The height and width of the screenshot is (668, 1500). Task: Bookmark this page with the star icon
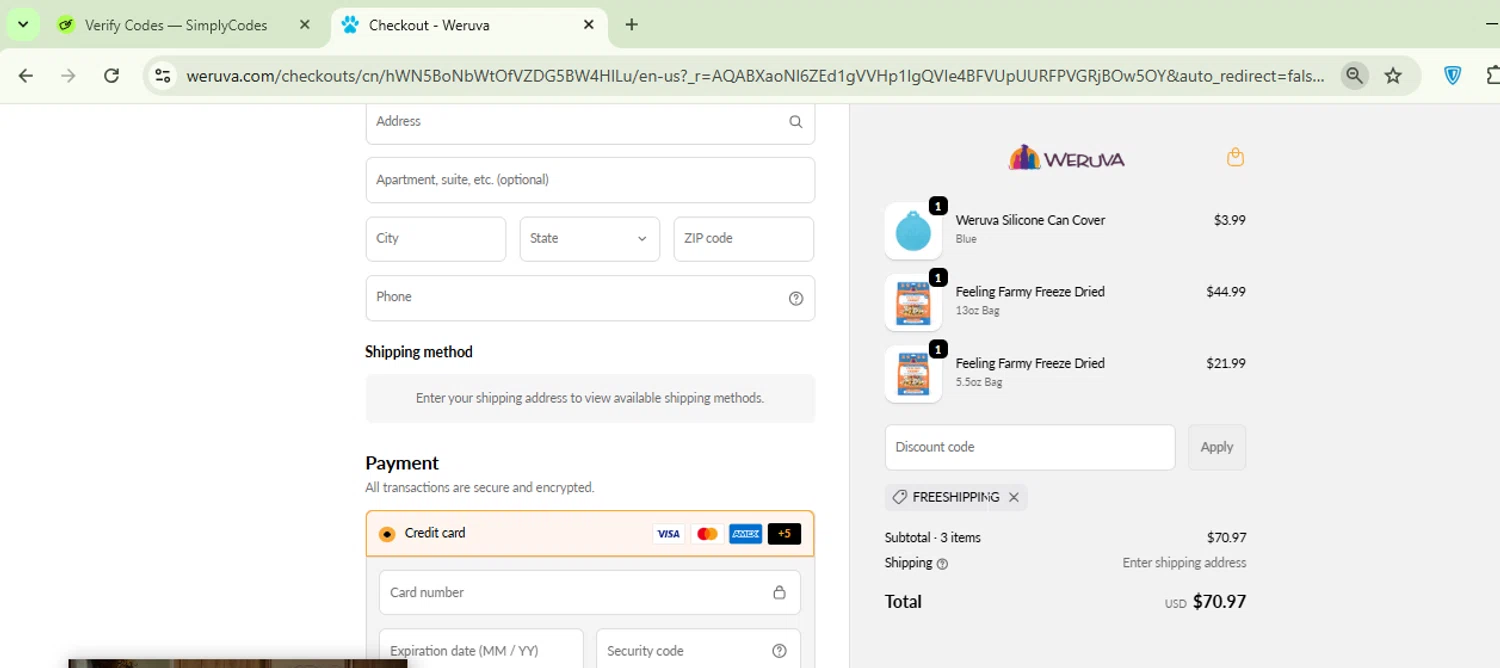[1393, 75]
